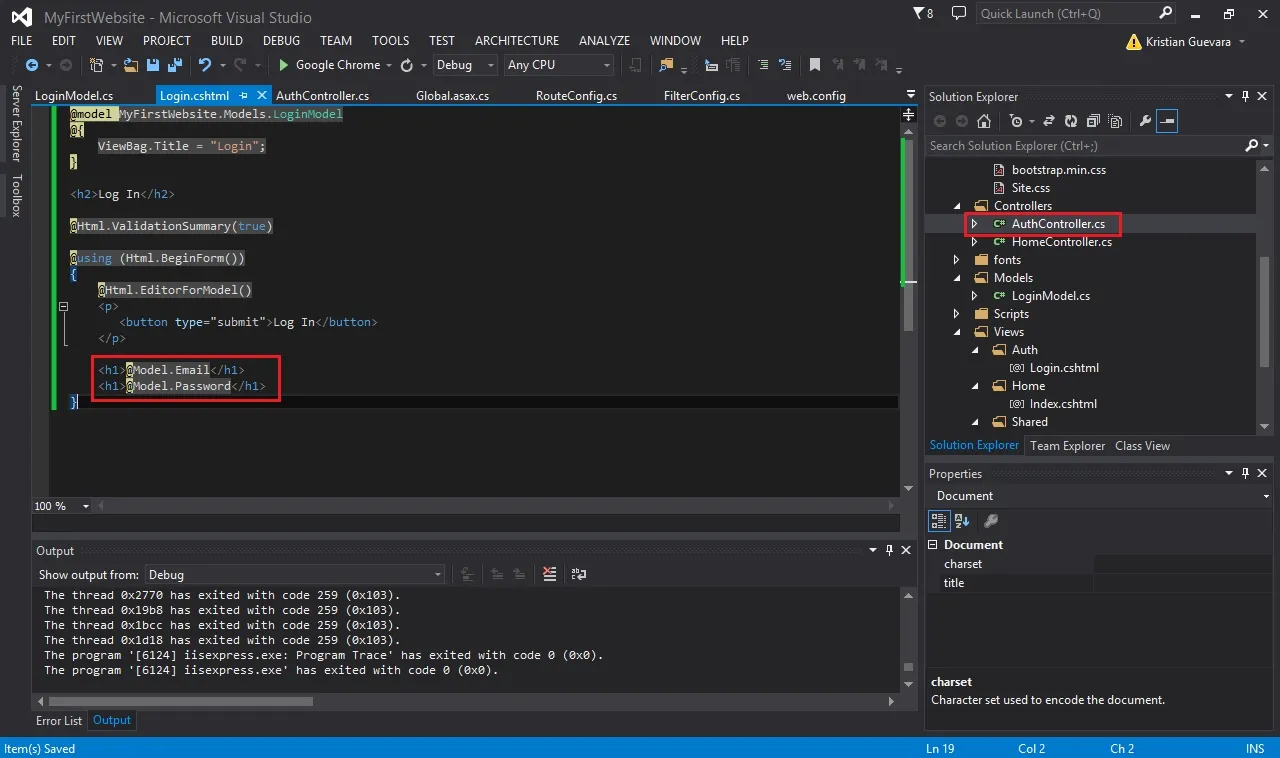1280x758 pixels.
Task: Toggle Show All Files in Solution Explorer
Action: click(1115, 121)
